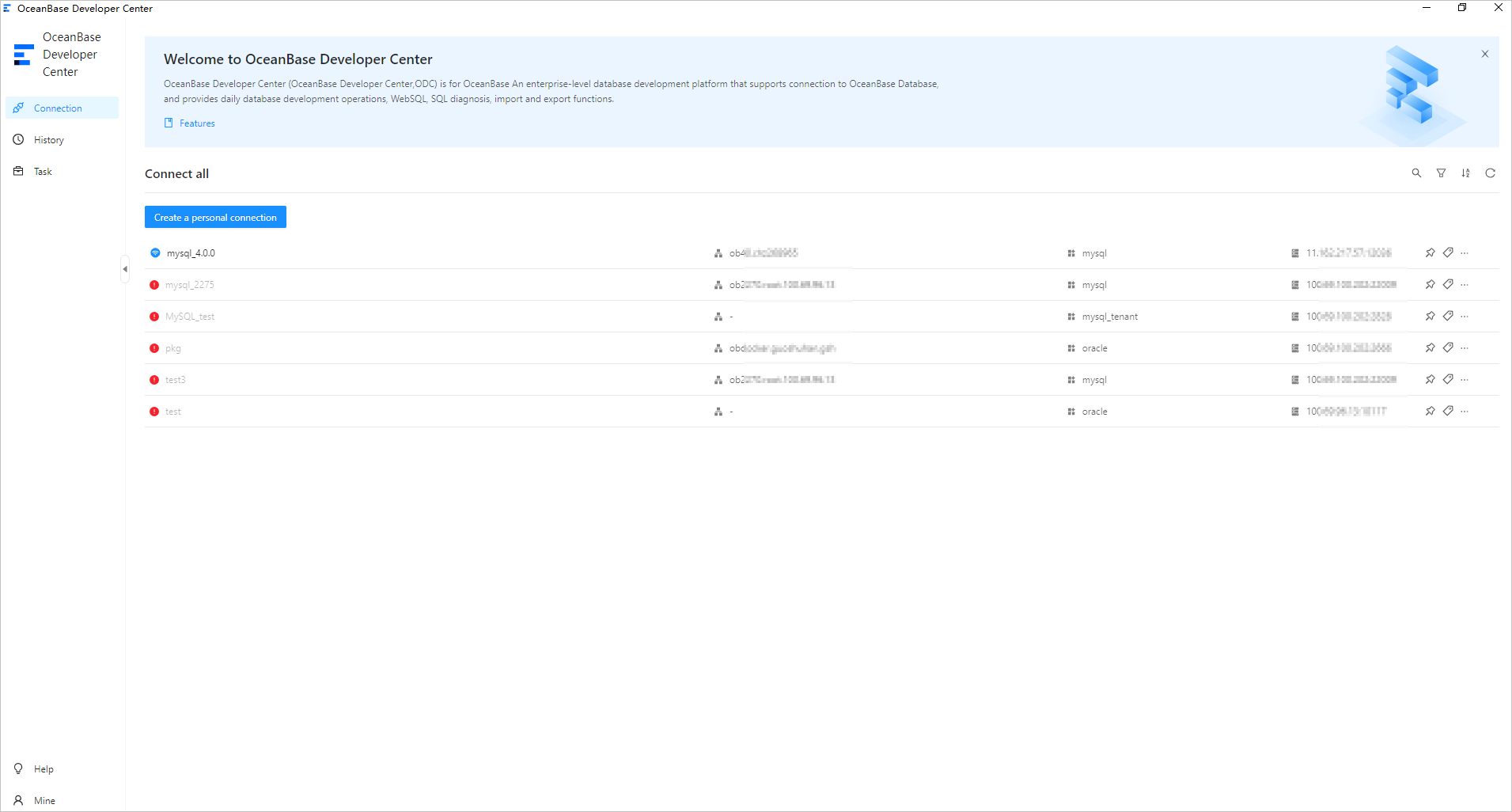Screen dimensions: 1512x812
Task: Pin the mysql_4.0.0 connection to top
Action: 1430,253
